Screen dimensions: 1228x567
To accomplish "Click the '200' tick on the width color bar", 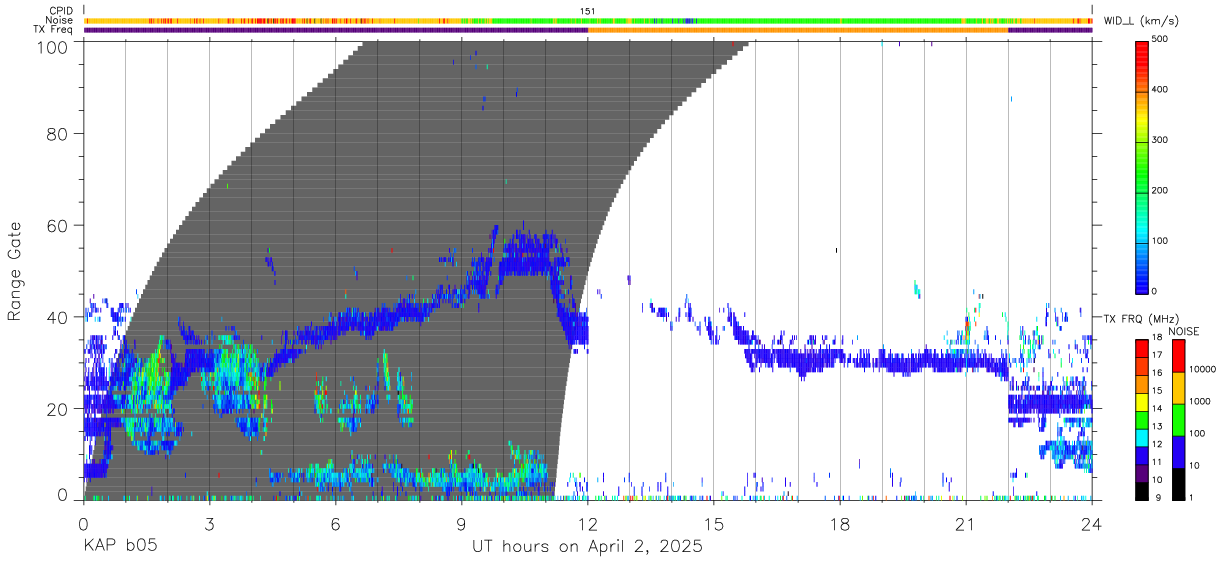I will point(1159,190).
